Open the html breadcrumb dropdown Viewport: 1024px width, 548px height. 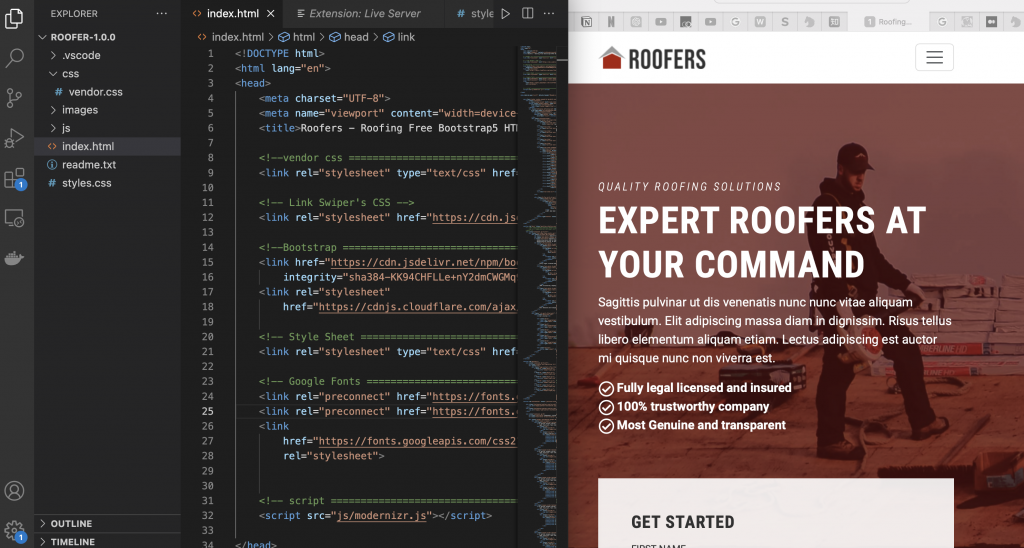[296, 37]
